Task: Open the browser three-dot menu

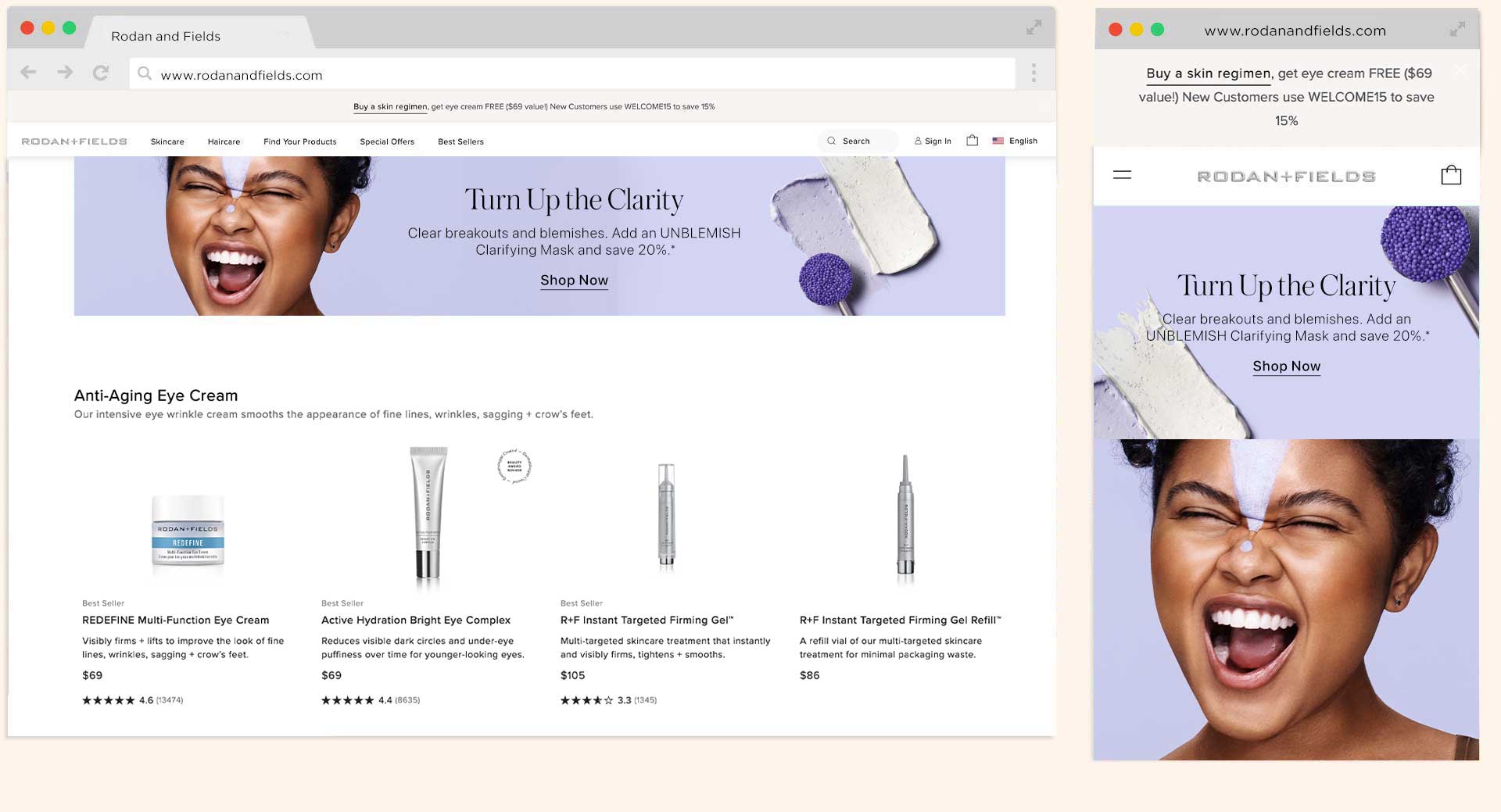Action: (x=1034, y=73)
